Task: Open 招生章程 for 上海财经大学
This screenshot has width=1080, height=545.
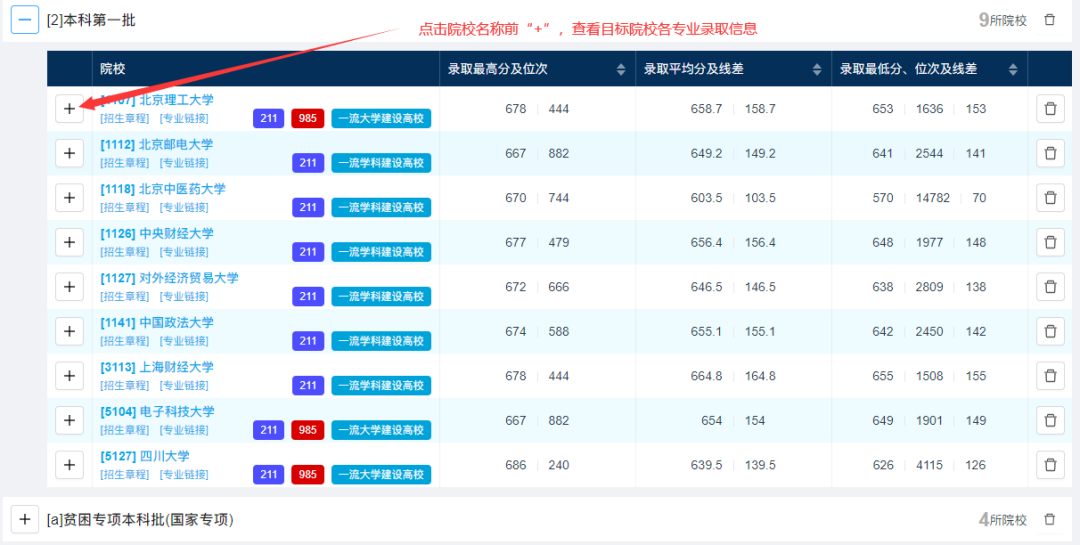Action: click(x=125, y=385)
